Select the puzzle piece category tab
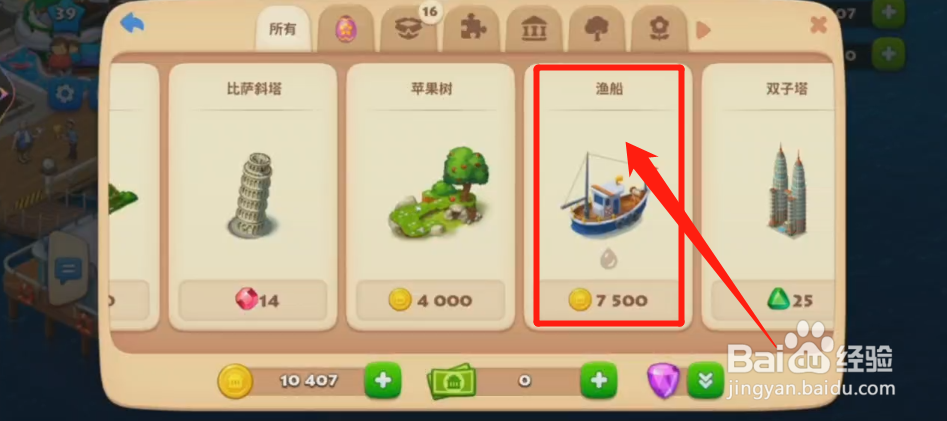This screenshot has height=421, width=947. tap(470, 29)
